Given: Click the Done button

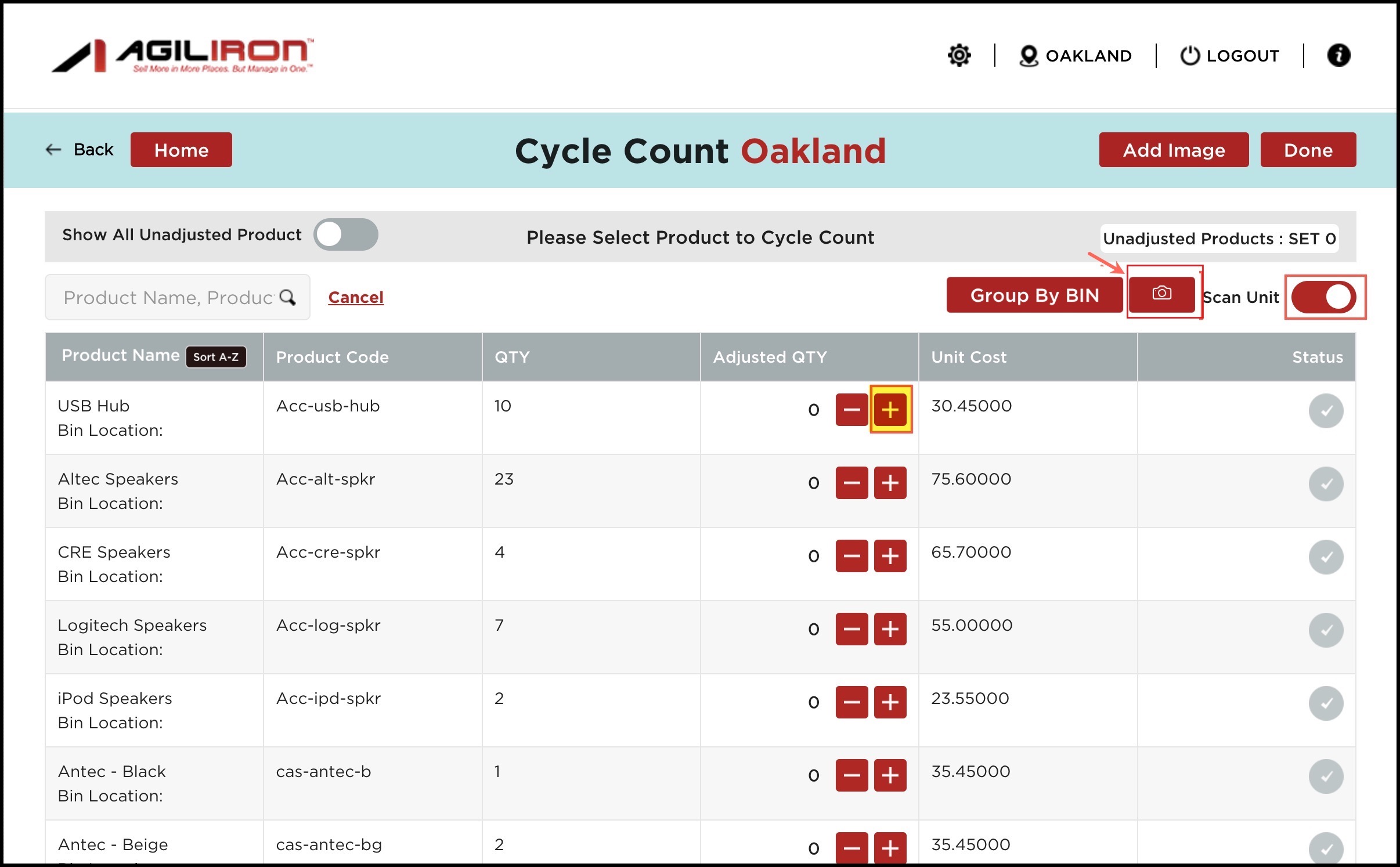Looking at the screenshot, I should coord(1308,150).
